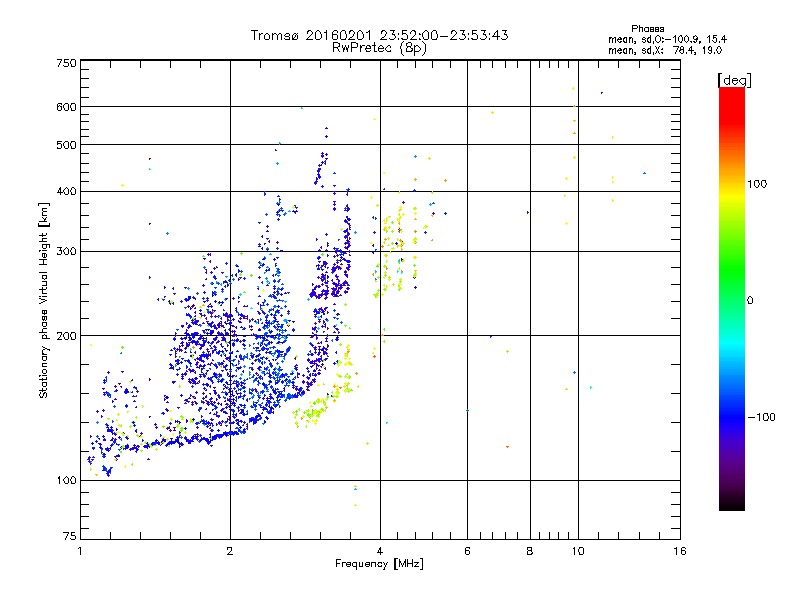Click the x-axis label '1'
800x600 pixels.
80,551
